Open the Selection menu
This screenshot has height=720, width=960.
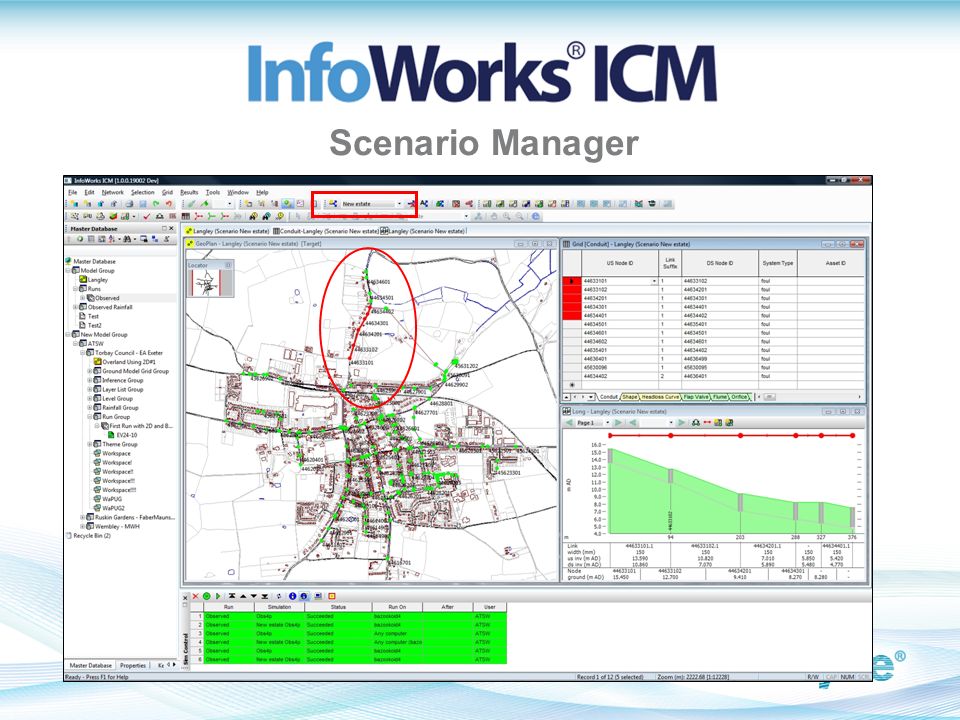pos(143,192)
